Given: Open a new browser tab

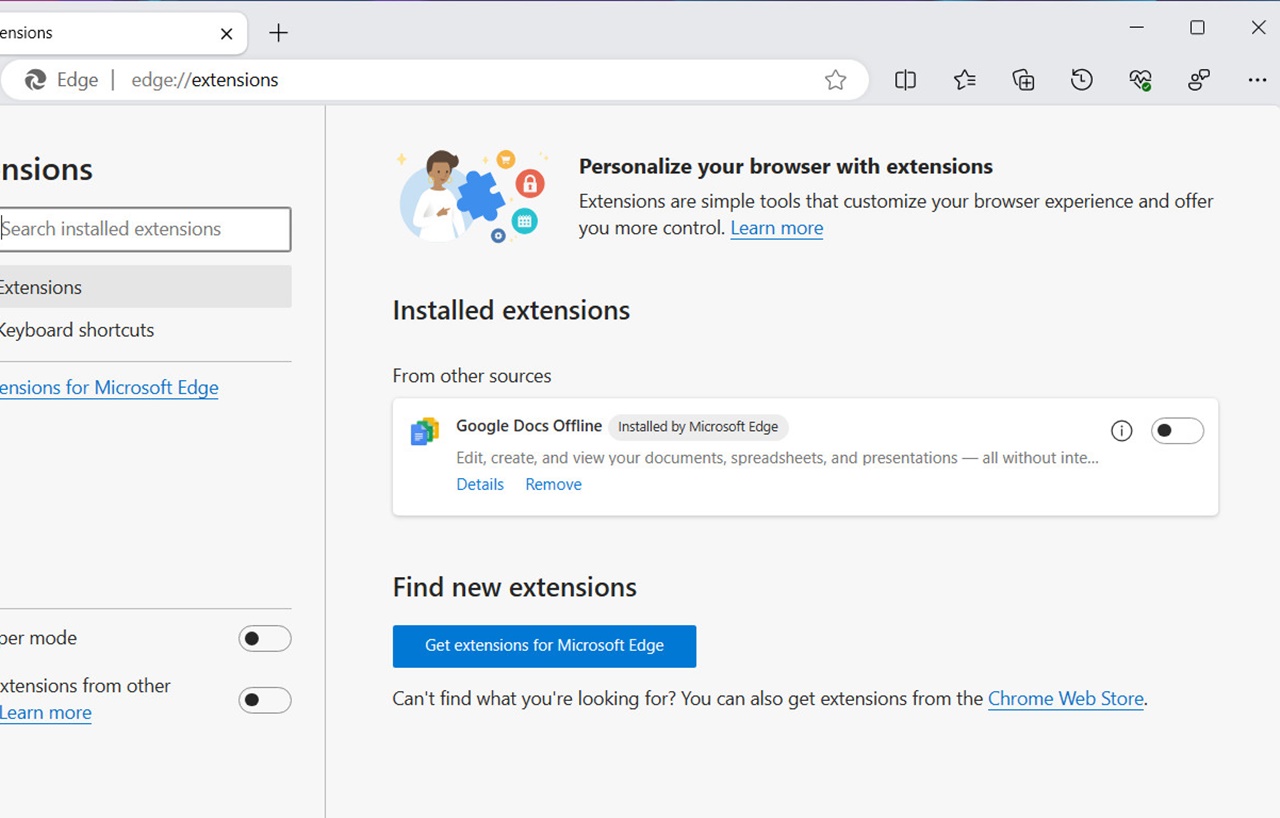Looking at the screenshot, I should coord(279,33).
